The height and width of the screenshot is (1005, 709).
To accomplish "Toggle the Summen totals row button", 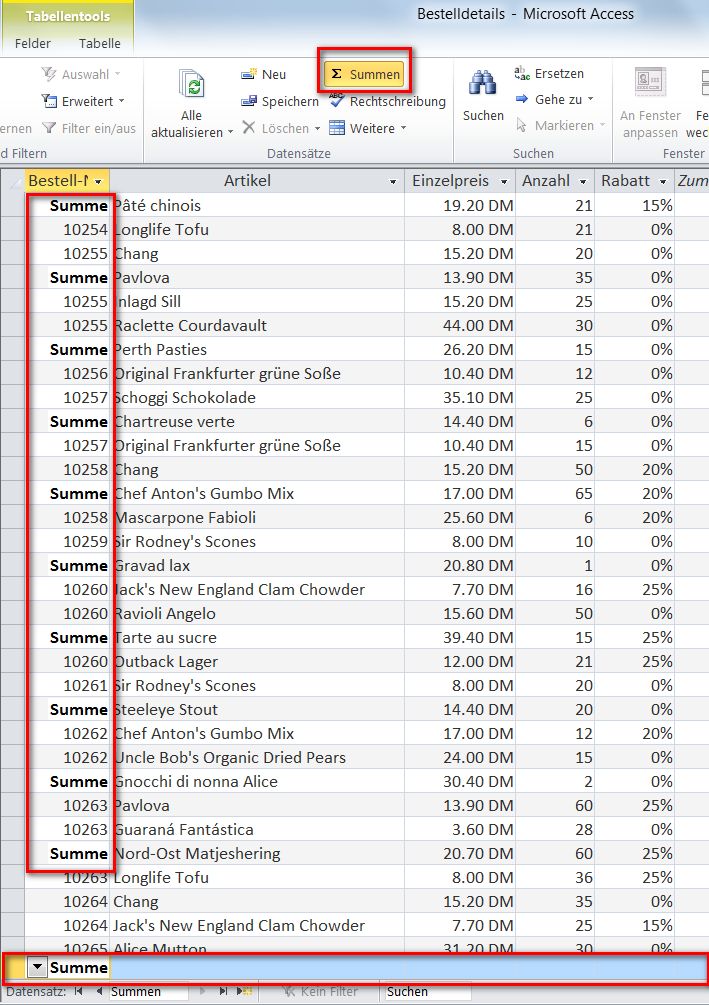I will (x=366, y=74).
